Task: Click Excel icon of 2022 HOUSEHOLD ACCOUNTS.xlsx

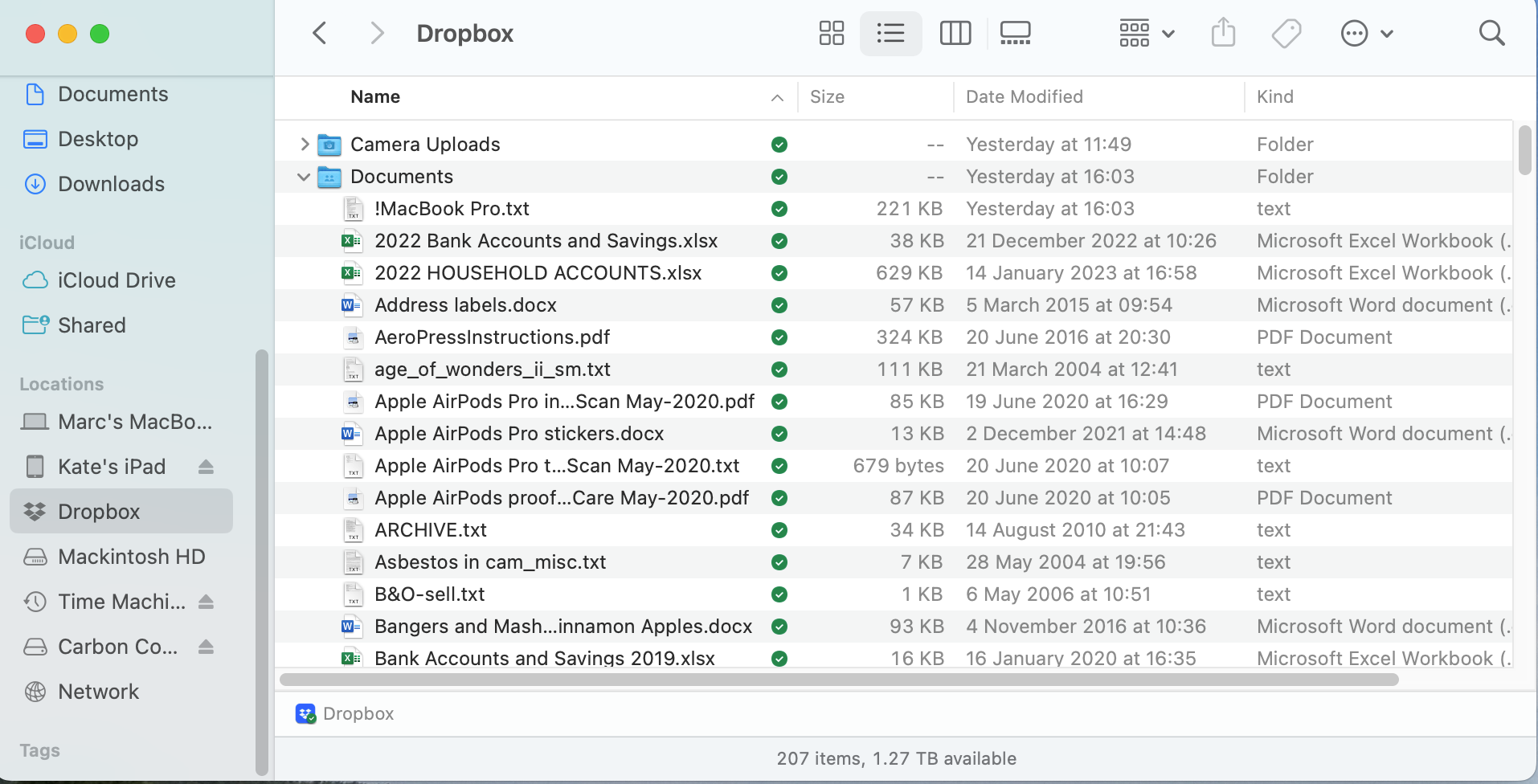Action: 351,272
